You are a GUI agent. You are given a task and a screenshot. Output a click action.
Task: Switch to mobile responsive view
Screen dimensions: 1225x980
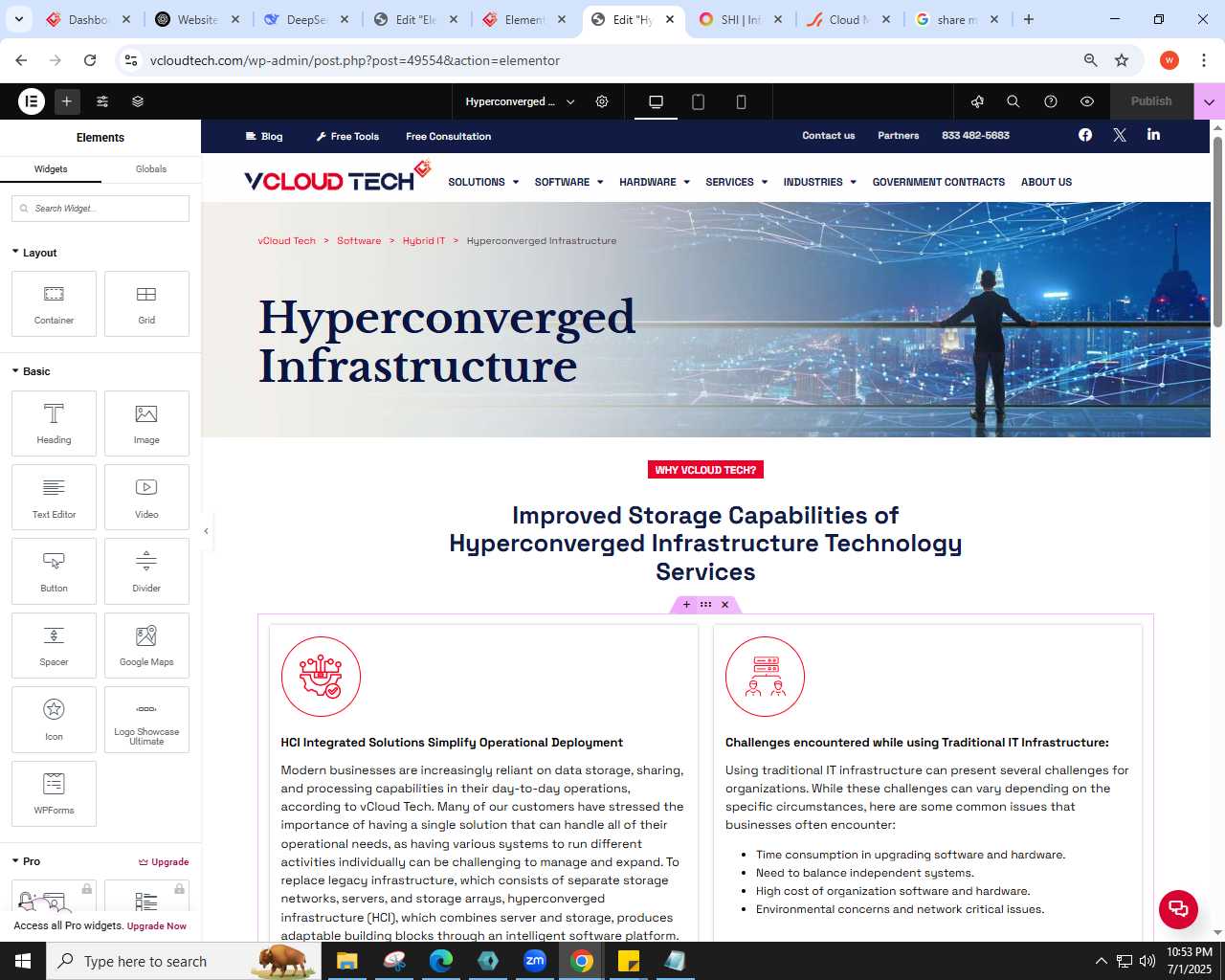741,101
